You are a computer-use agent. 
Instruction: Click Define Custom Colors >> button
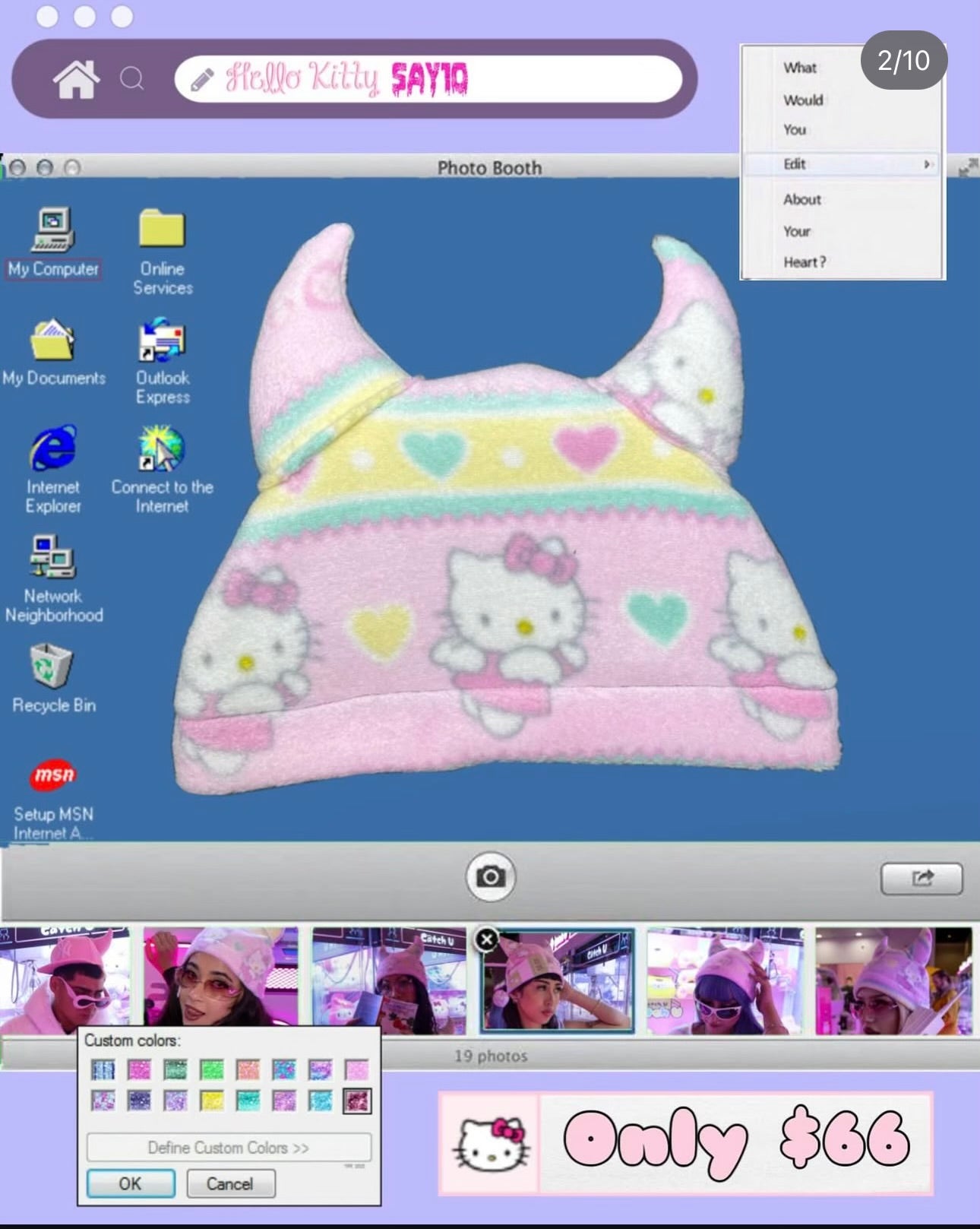(229, 1148)
